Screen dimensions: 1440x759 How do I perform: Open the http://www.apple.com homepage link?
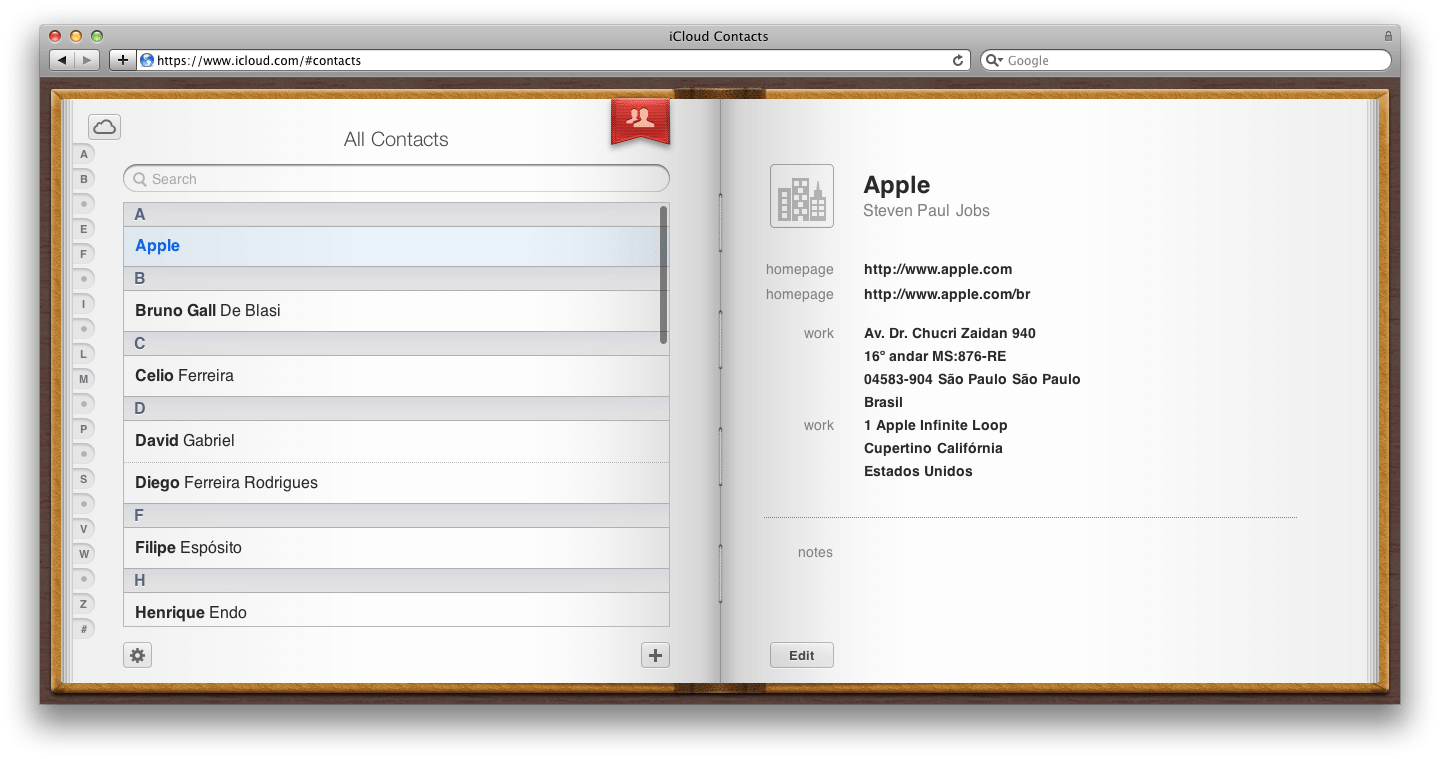938,269
